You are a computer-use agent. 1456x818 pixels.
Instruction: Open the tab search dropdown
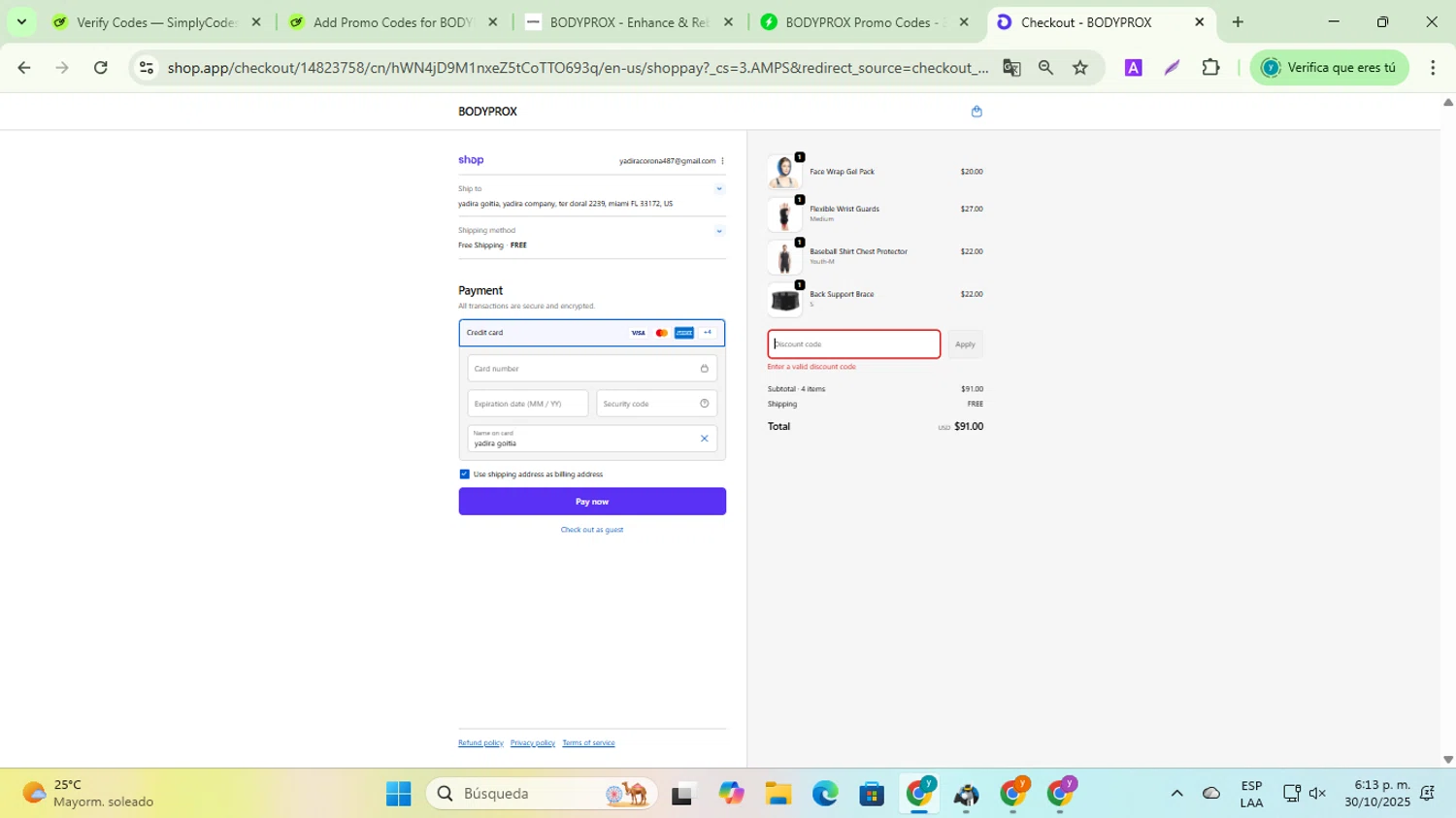(21, 22)
